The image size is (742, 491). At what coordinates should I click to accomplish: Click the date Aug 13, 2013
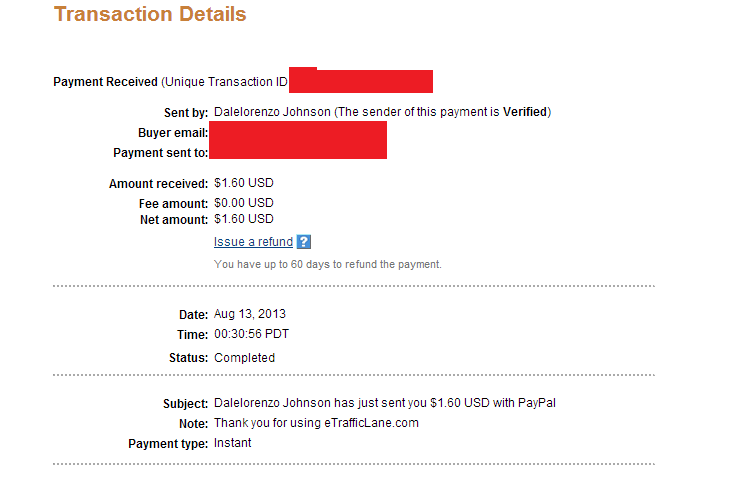point(250,314)
